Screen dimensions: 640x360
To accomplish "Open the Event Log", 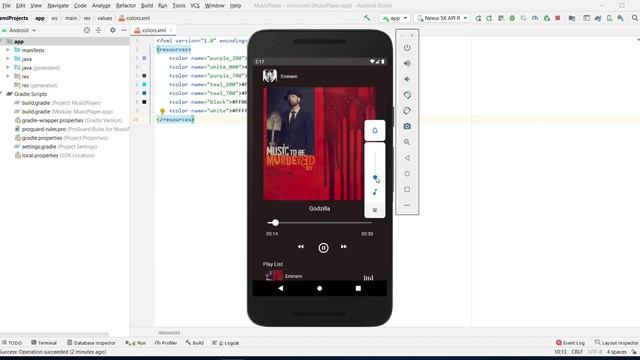I will click(570, 343).
